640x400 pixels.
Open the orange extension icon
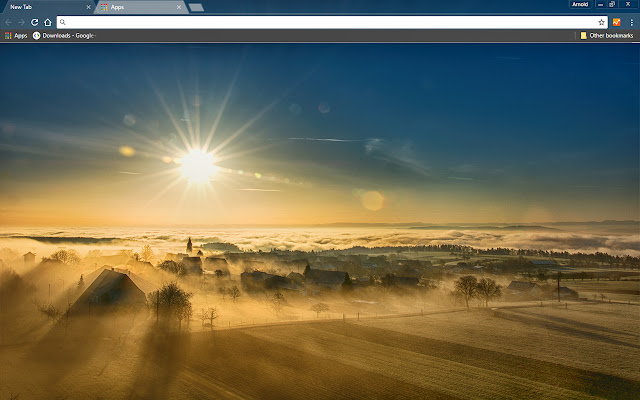616,22
